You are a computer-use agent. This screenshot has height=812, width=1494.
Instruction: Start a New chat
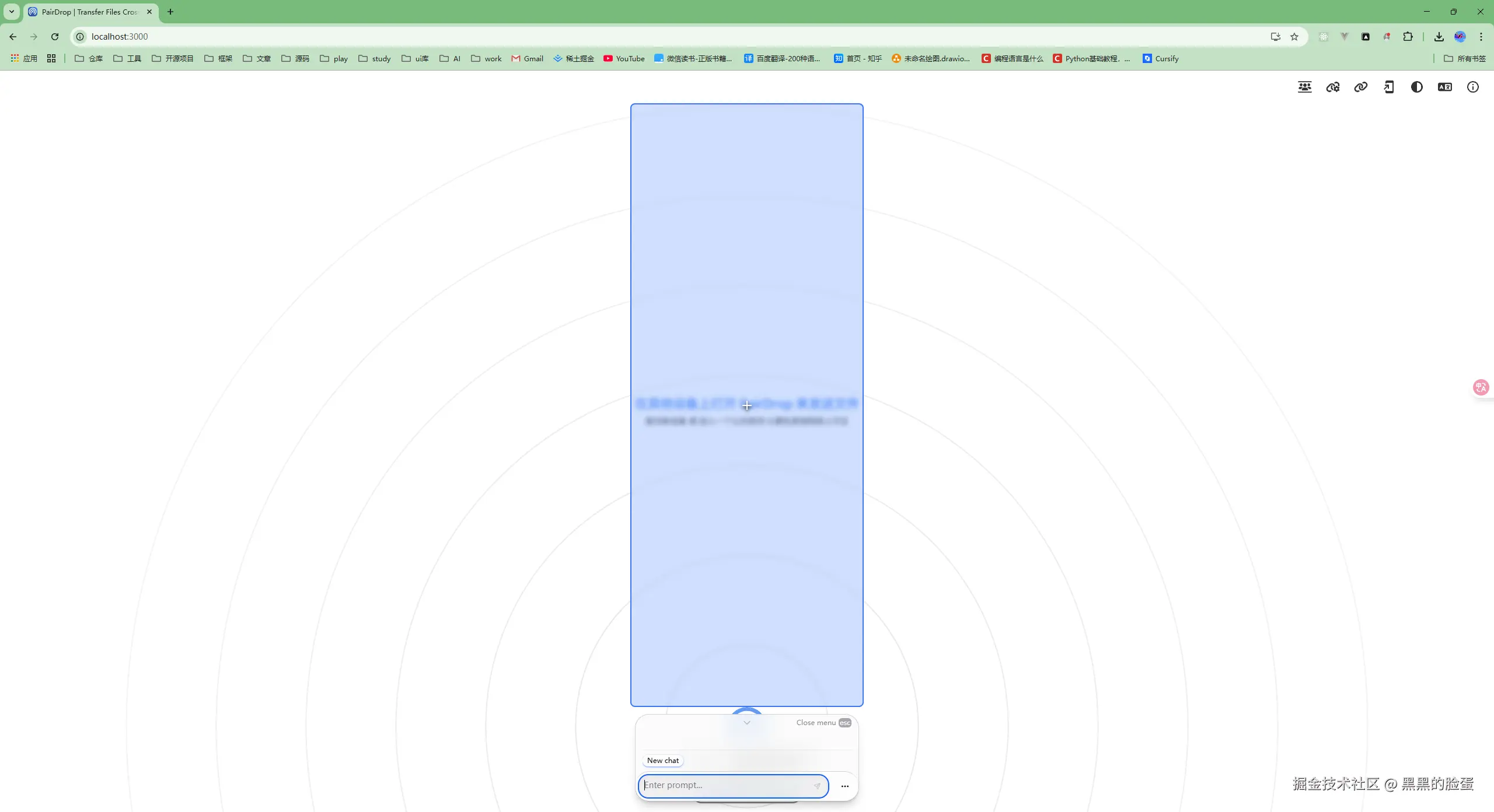[662, 761]
